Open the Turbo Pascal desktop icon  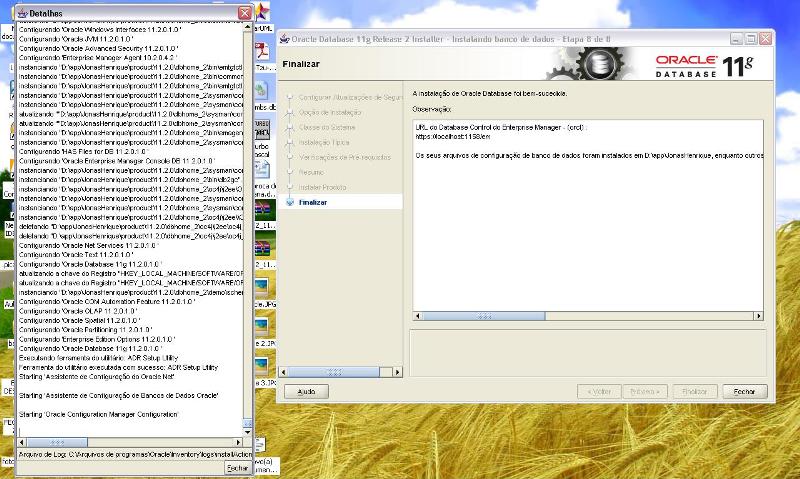click(261, 129)
